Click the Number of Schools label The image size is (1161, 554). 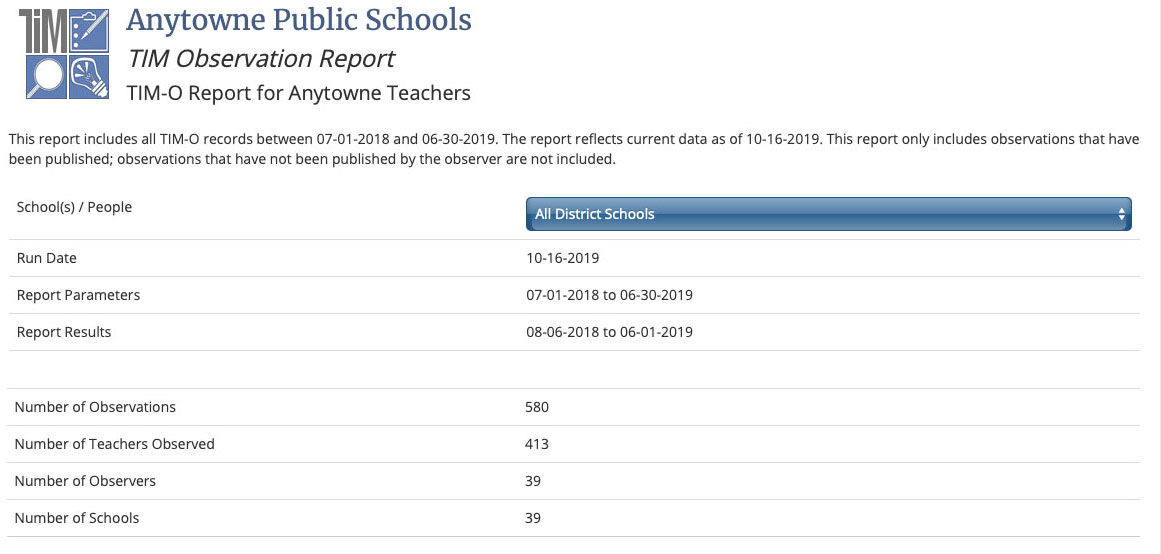click(x=77, y=518)
